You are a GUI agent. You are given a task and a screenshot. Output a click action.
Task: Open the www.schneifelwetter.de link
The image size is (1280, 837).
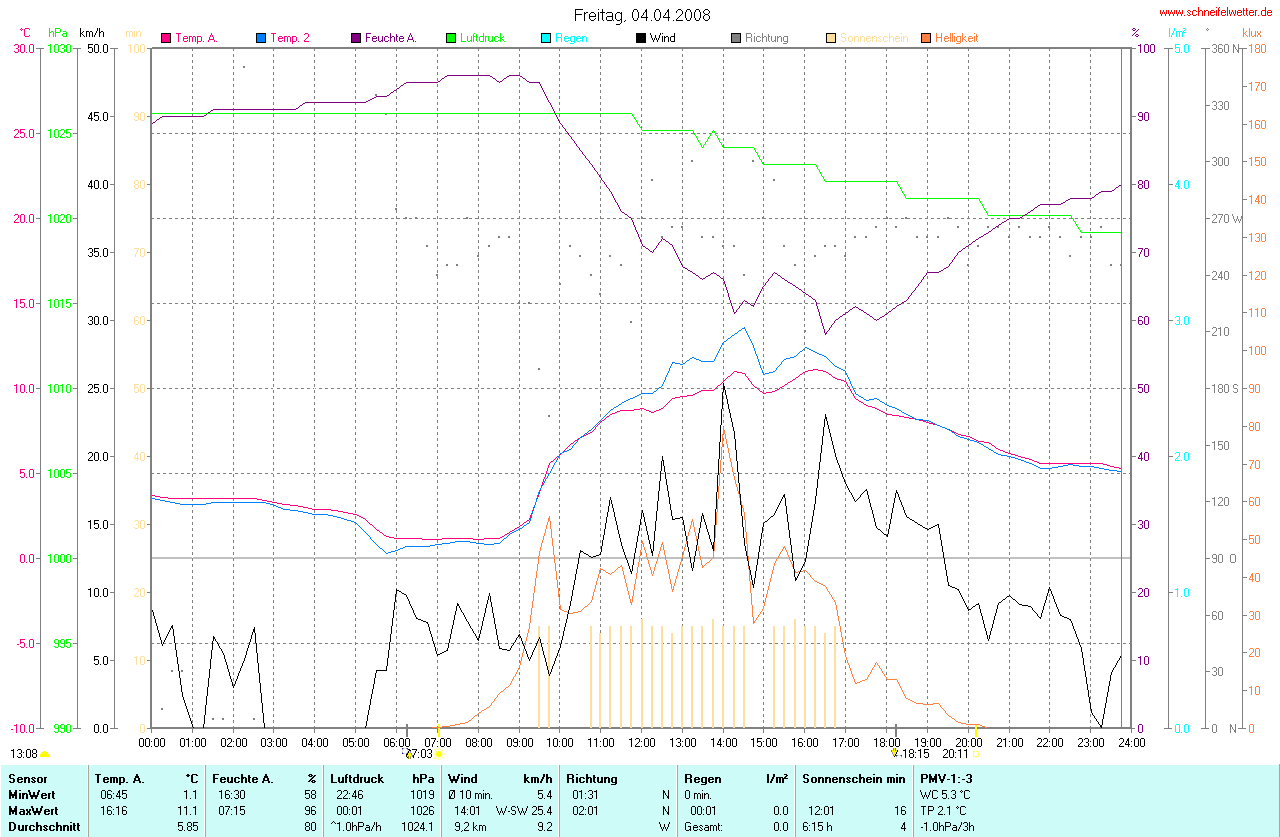(1215, 12)
